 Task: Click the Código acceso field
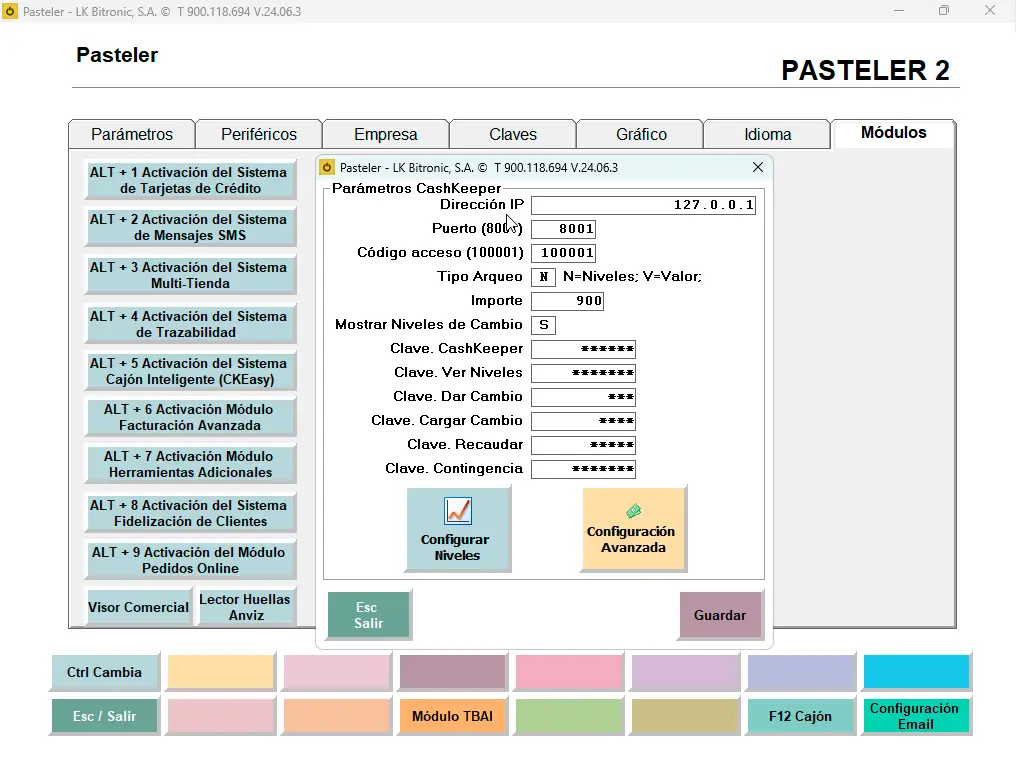563,253
